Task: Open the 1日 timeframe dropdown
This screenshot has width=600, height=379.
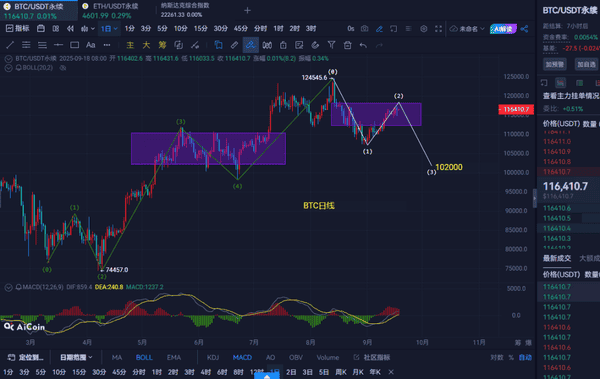Action: point(109,29)
